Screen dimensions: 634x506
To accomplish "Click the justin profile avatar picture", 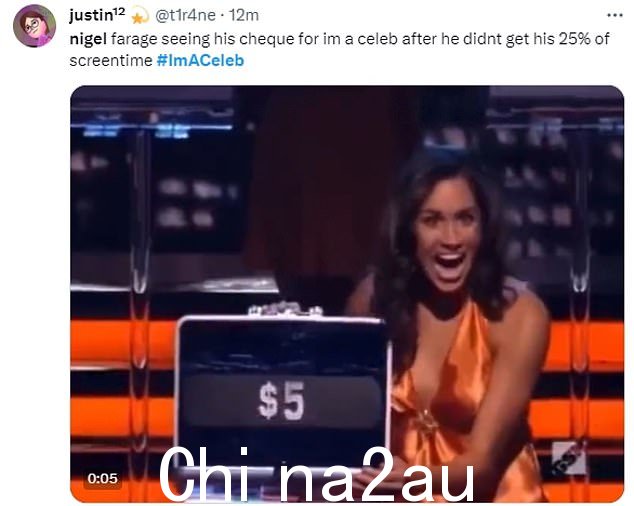I will [x=34, y=26].
